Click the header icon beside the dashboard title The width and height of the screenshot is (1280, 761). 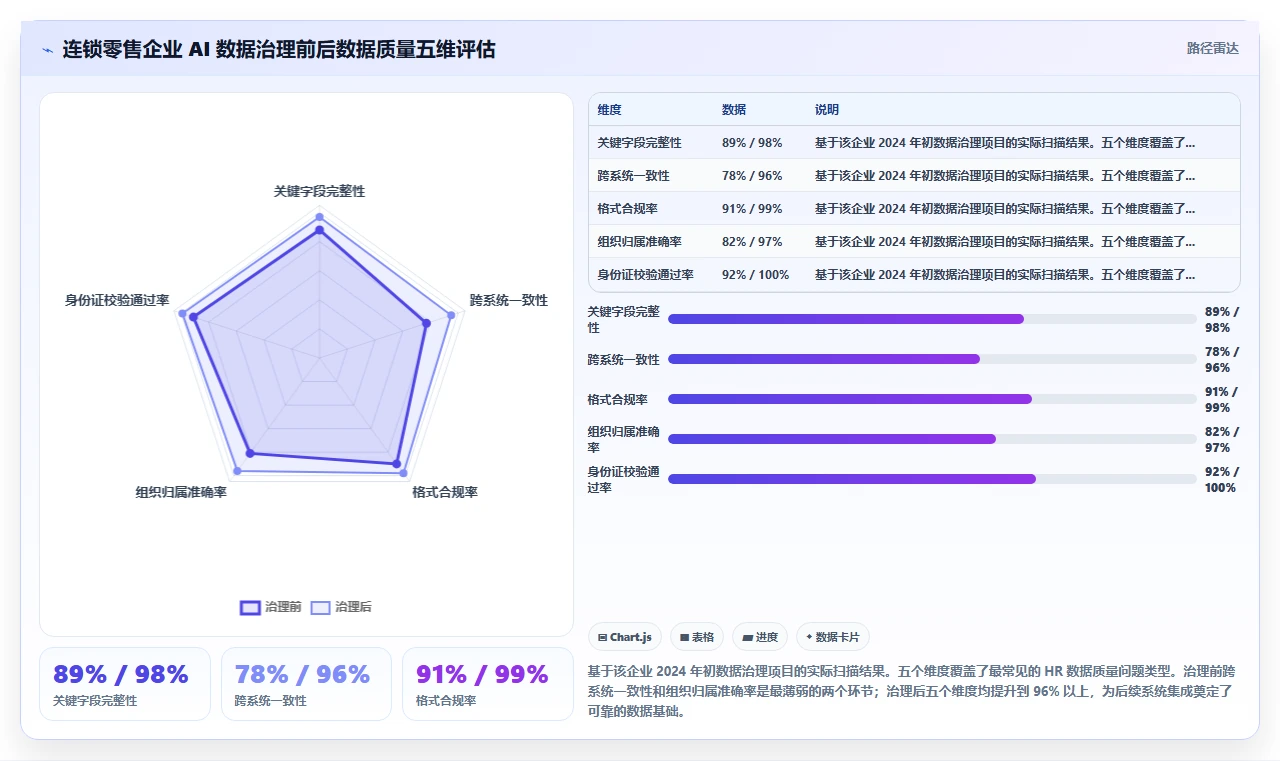pyautogui.click(x=47, y=49)
